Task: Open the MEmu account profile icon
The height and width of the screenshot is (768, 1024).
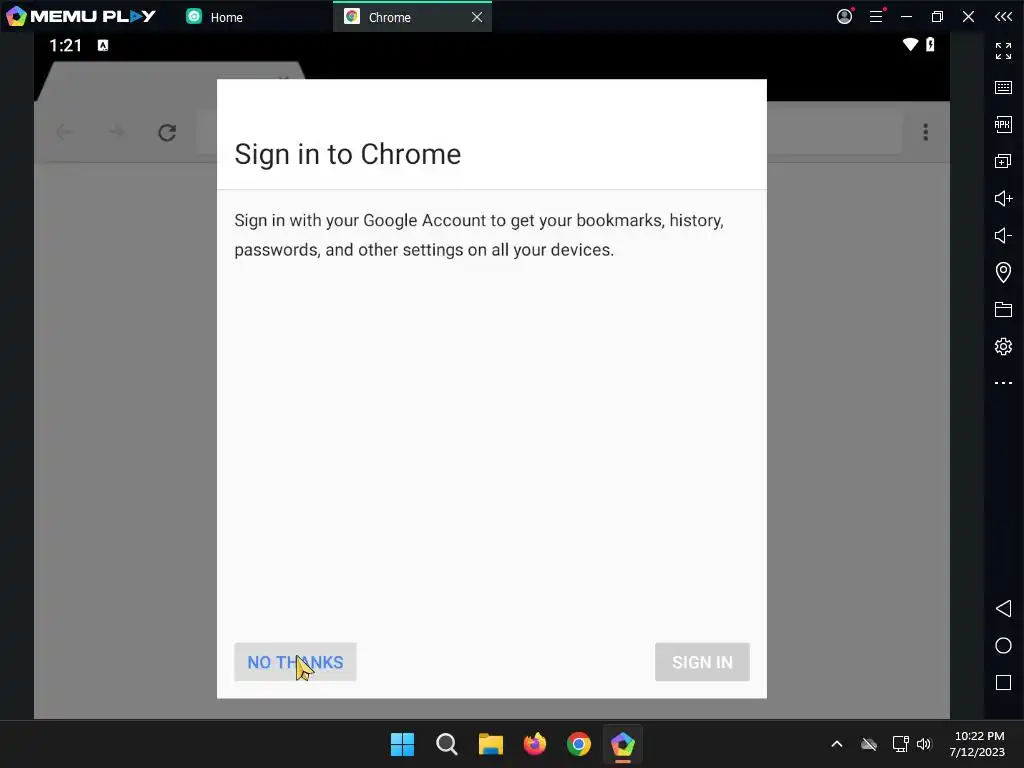Action: [844, 16]
